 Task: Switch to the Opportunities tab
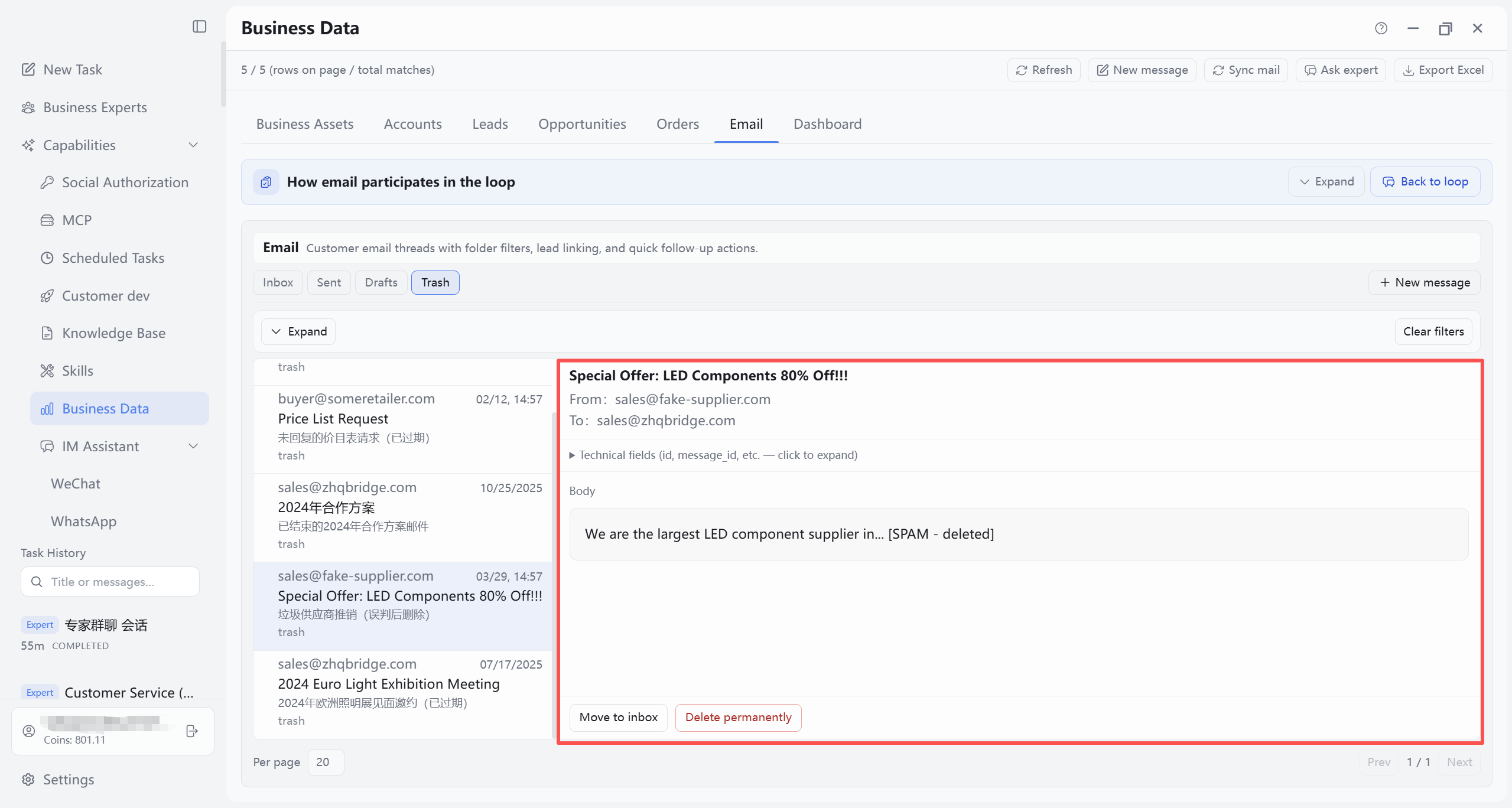tap(581, 124)
